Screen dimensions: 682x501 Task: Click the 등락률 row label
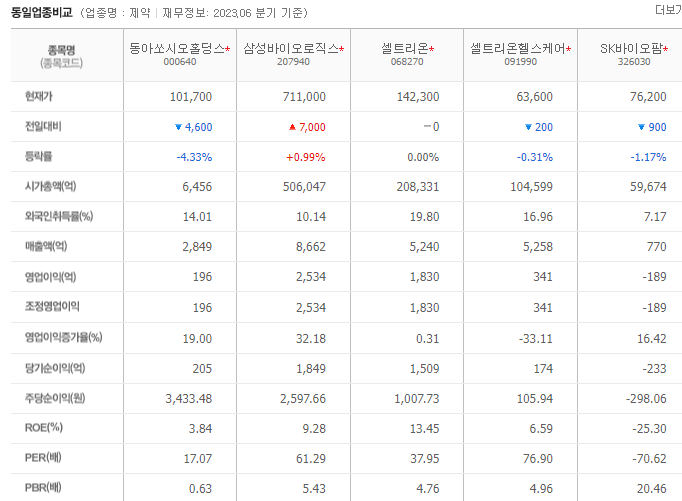39,156
